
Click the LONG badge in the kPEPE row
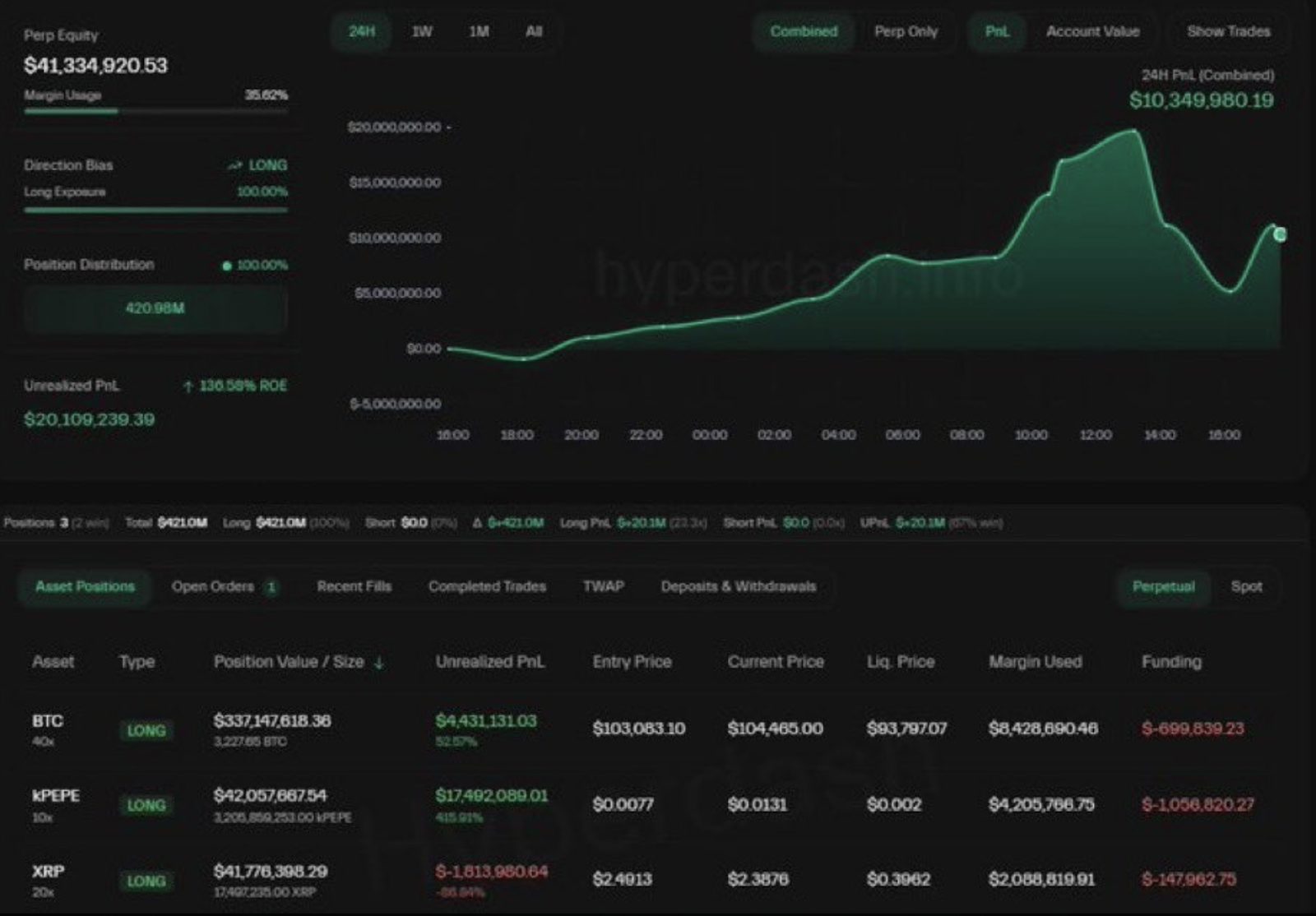tap(146, 806)
